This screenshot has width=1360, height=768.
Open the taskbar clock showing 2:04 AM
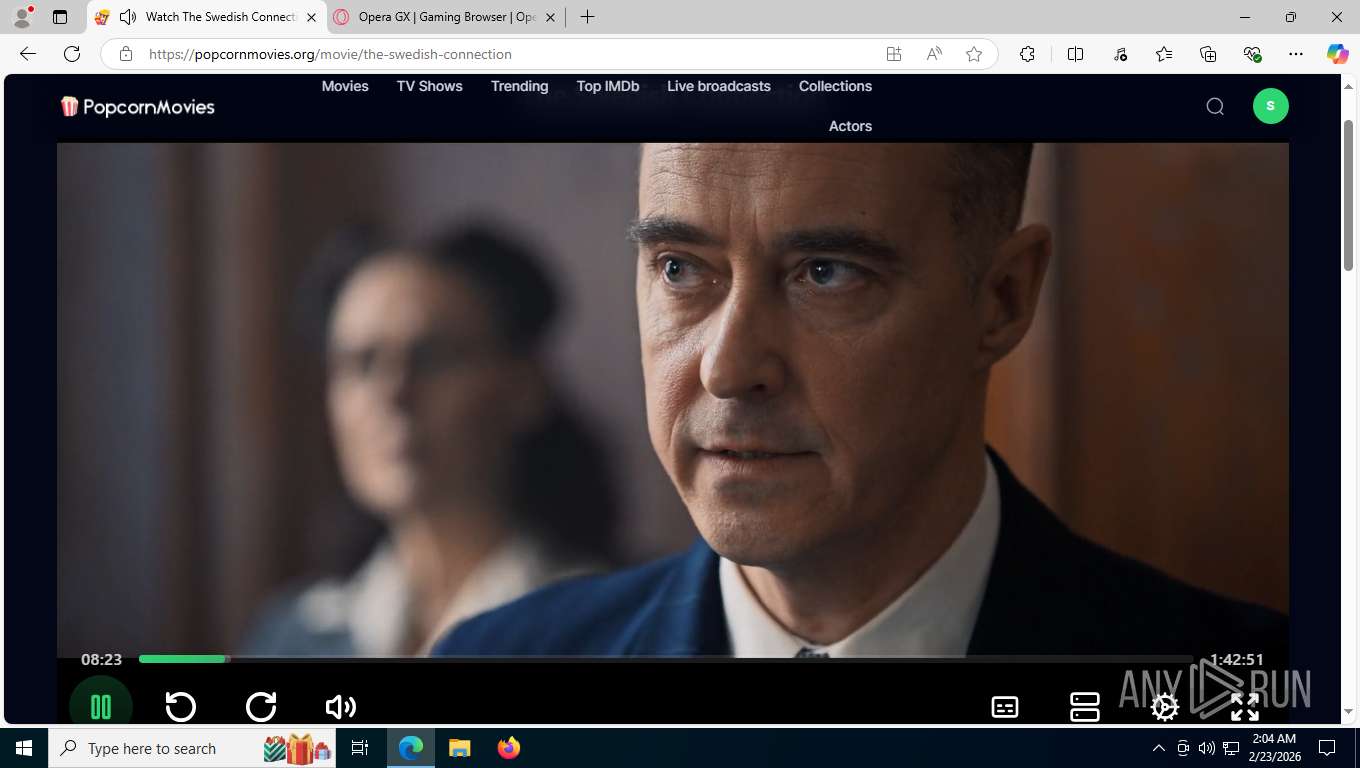point(1274,748)
